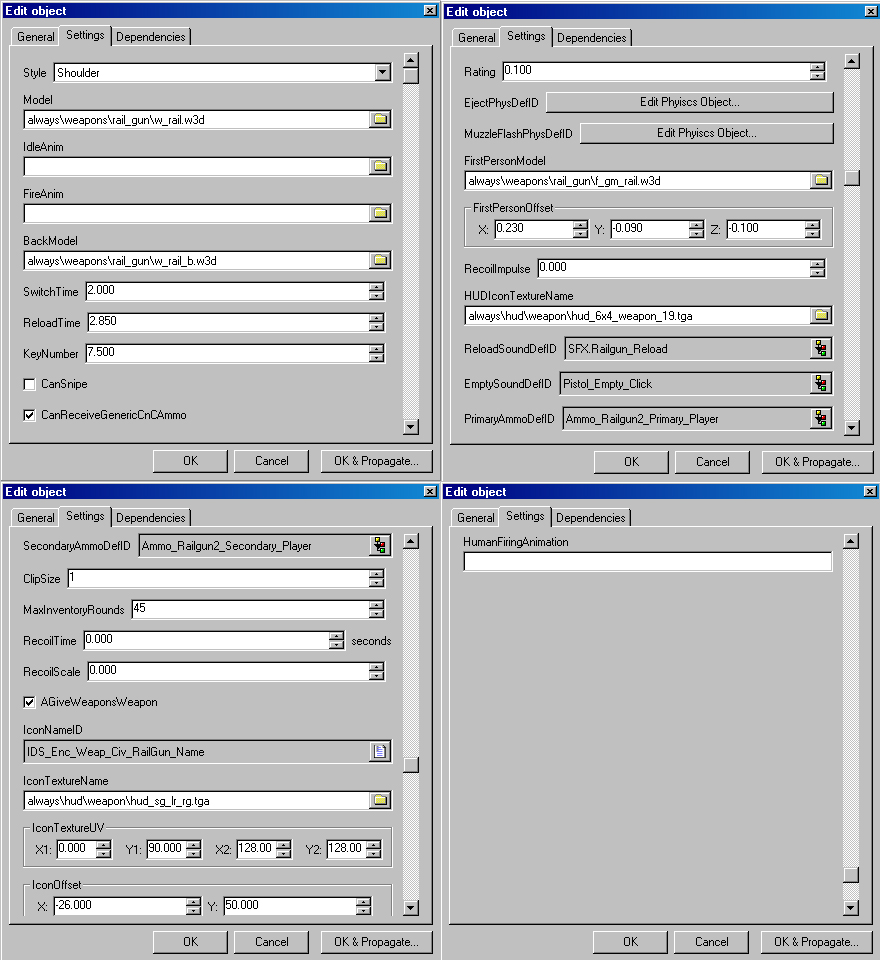Click the HumanFiringAnimation text field
880x960 pixels.
pyautogui.click(x=647, y=562)
